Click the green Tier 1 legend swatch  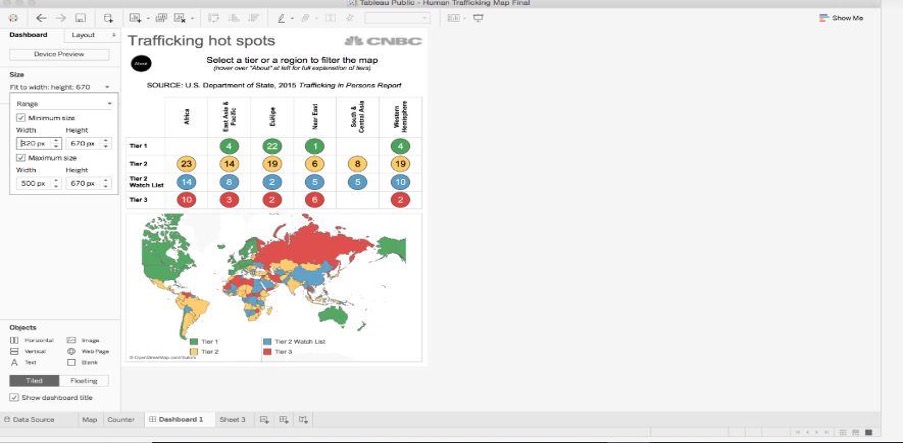pyautogui.click(x=194, y=341)
